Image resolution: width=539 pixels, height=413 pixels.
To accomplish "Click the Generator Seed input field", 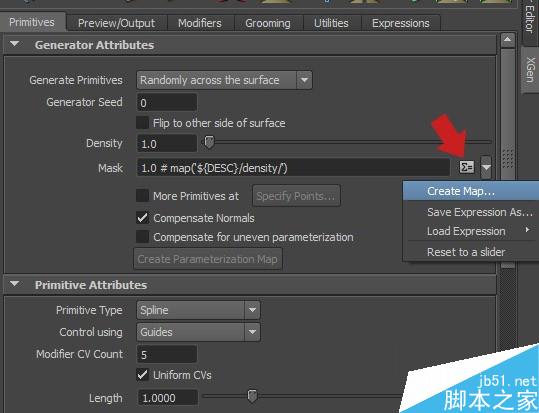I will coord(167,102).
